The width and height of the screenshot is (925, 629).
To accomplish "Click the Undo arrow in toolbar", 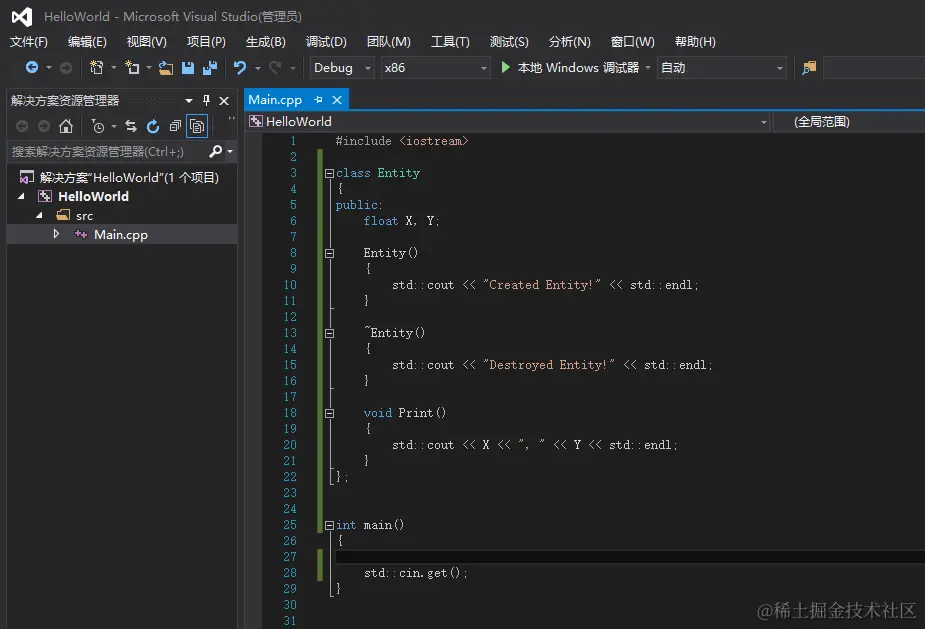I will pos(240,68).
